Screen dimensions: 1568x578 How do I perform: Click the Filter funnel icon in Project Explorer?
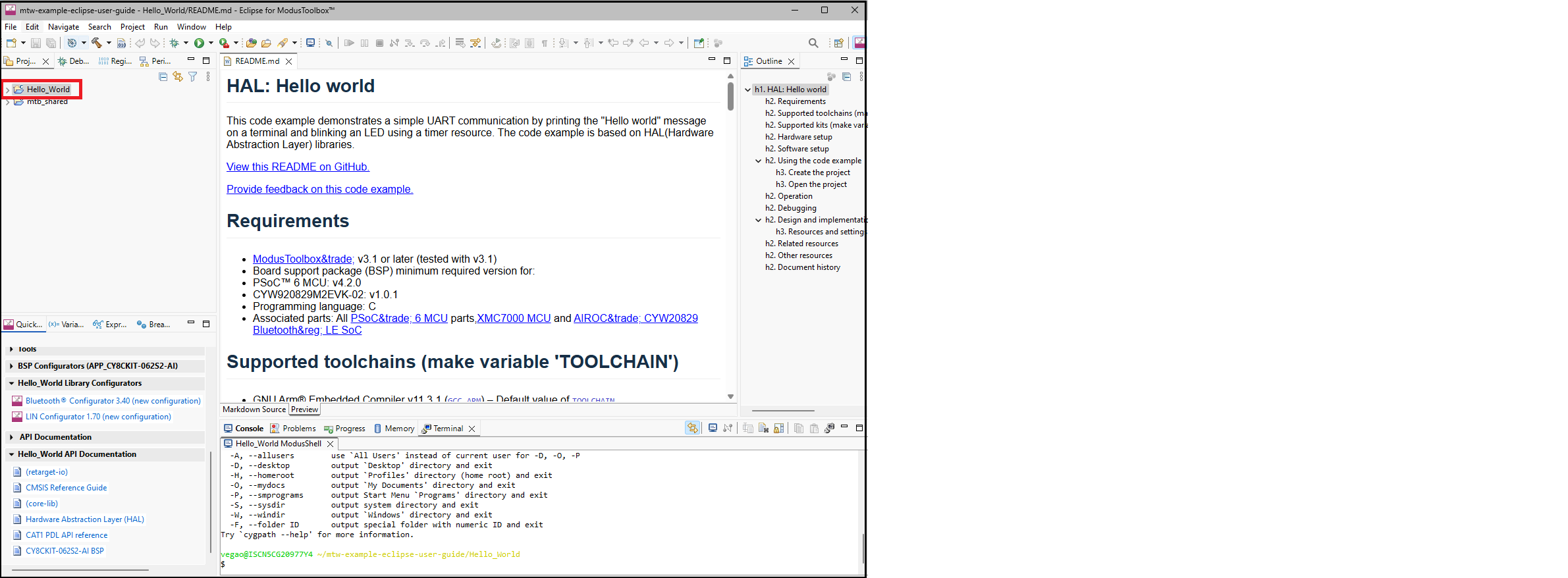[x=193, y=77]
